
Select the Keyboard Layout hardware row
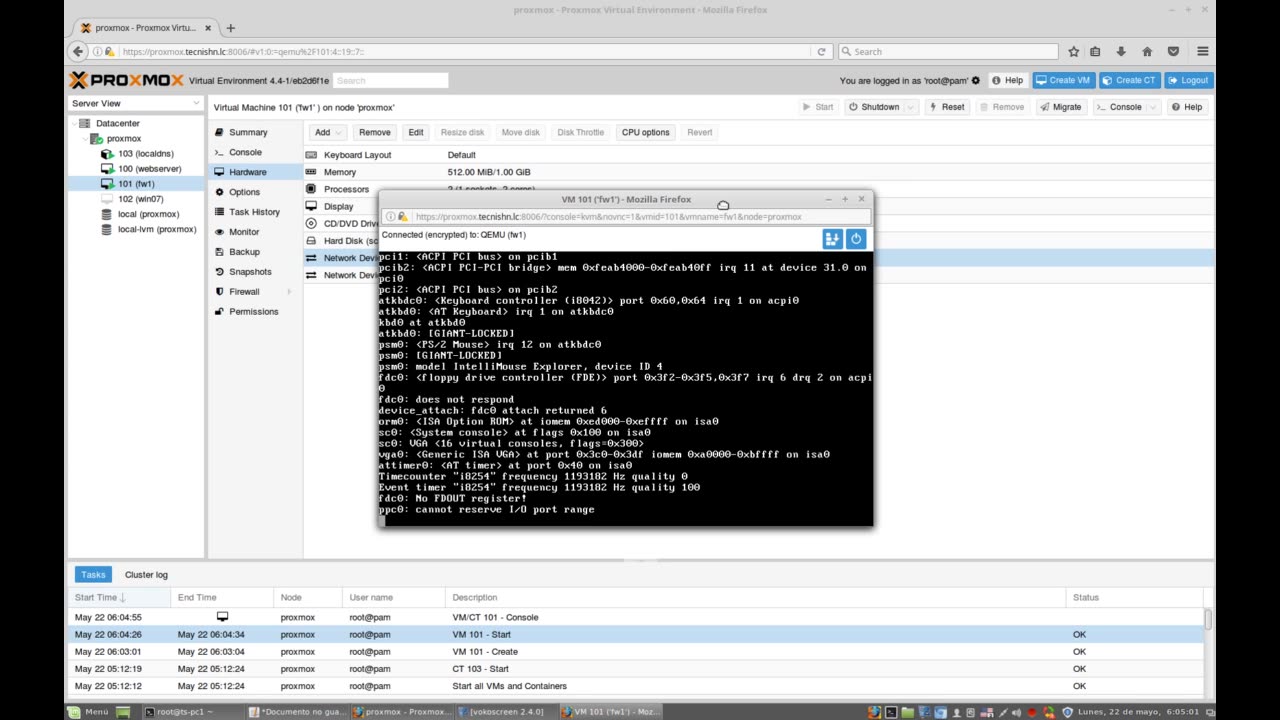pyautogui.click(x=758, y=155)
